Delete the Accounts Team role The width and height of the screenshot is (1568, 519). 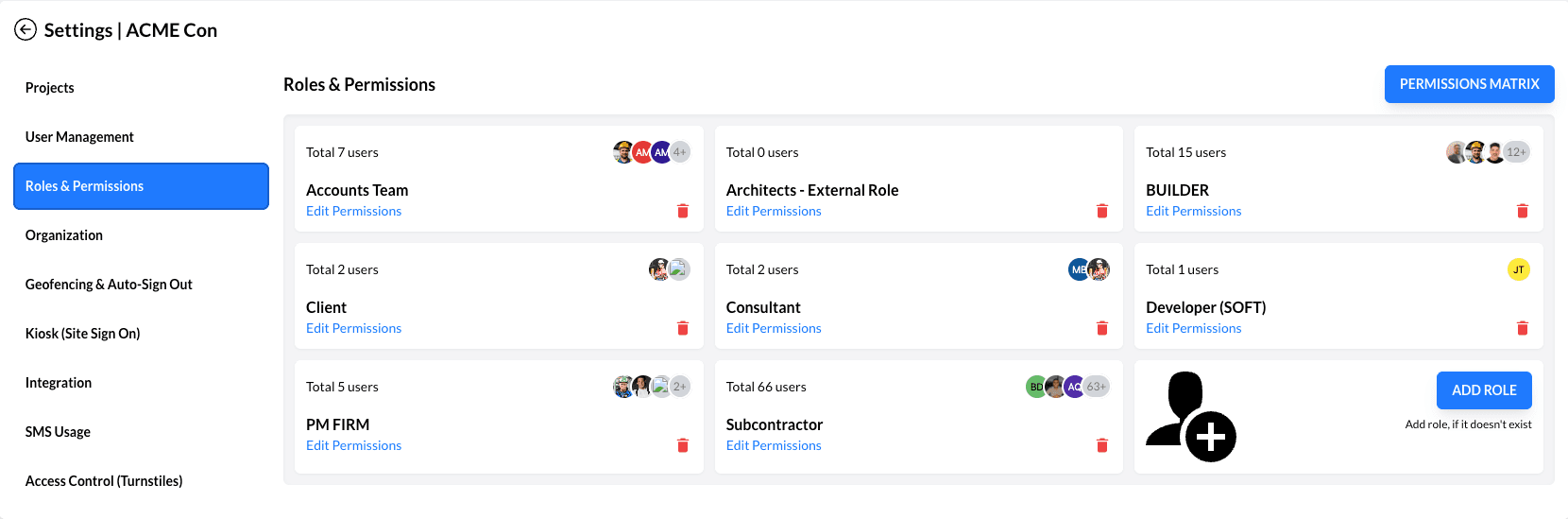pyautogui.click(x=683, y=211)
